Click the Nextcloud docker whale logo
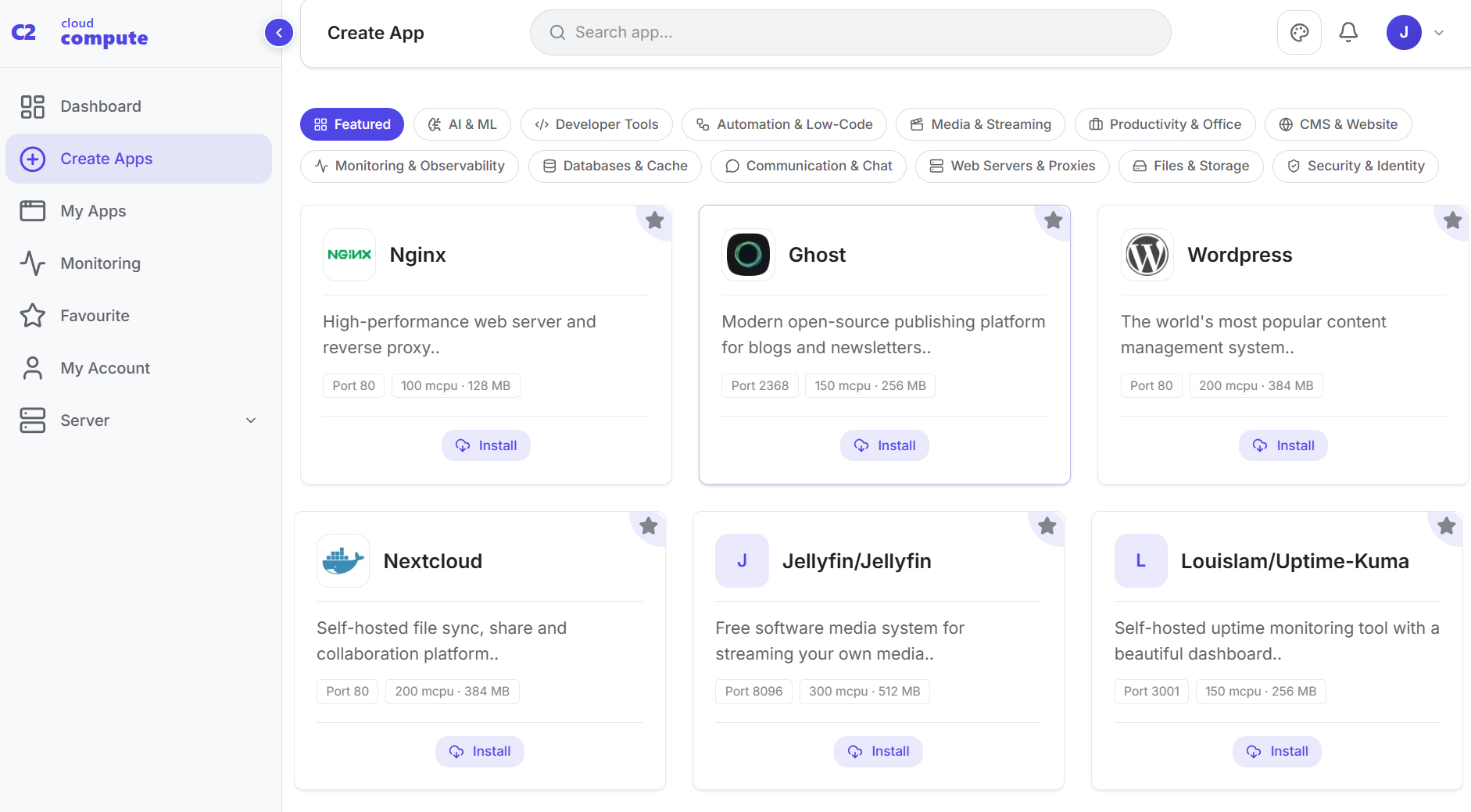 pos(343,561)
